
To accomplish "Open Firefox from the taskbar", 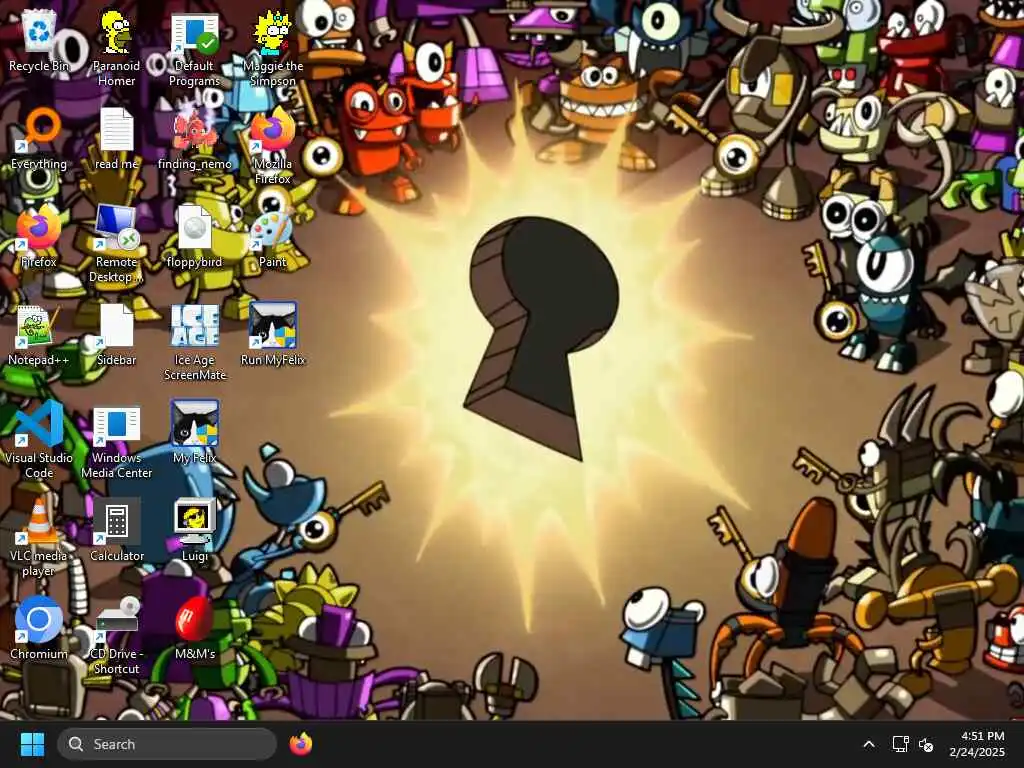I will tap(300, 744).
